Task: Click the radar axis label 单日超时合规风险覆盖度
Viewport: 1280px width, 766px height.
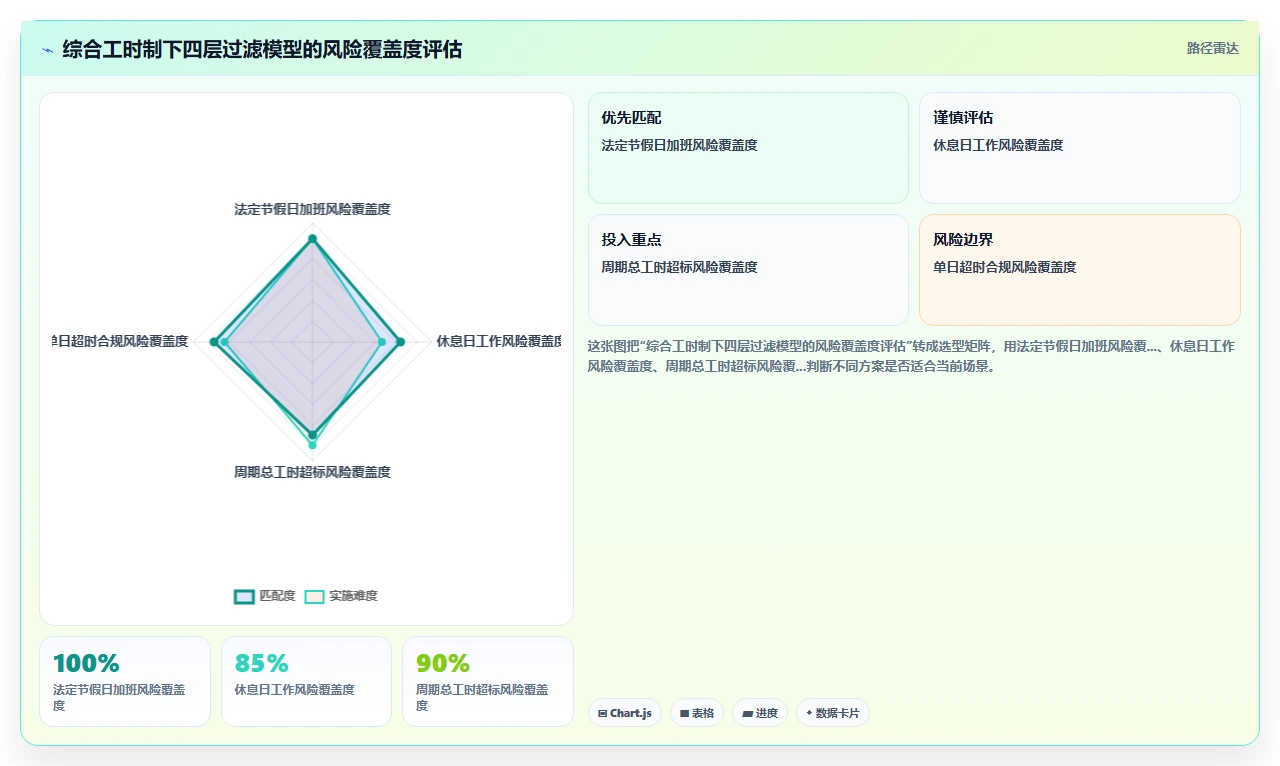Action: tap(120, 341)
